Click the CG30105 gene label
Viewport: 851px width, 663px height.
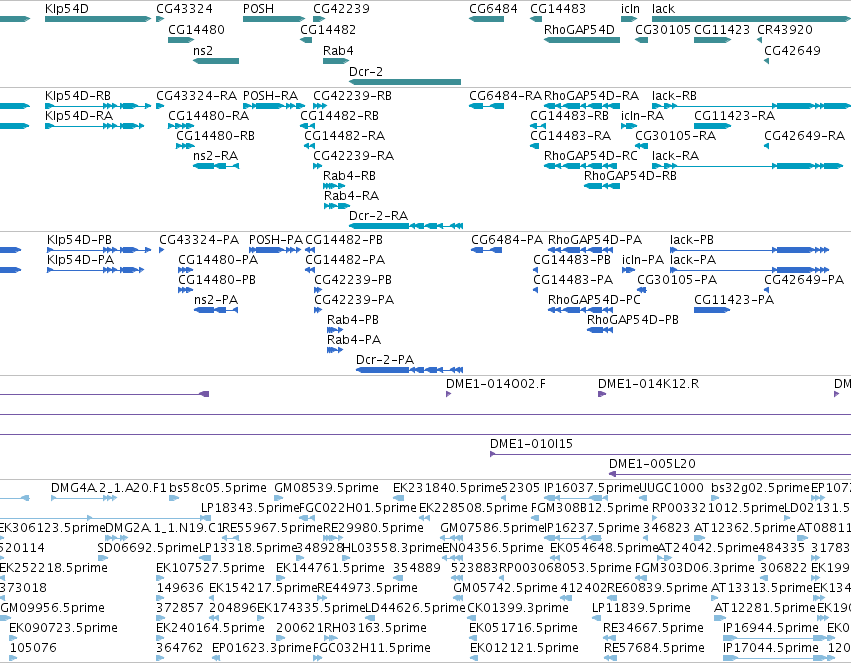point(663,29)
